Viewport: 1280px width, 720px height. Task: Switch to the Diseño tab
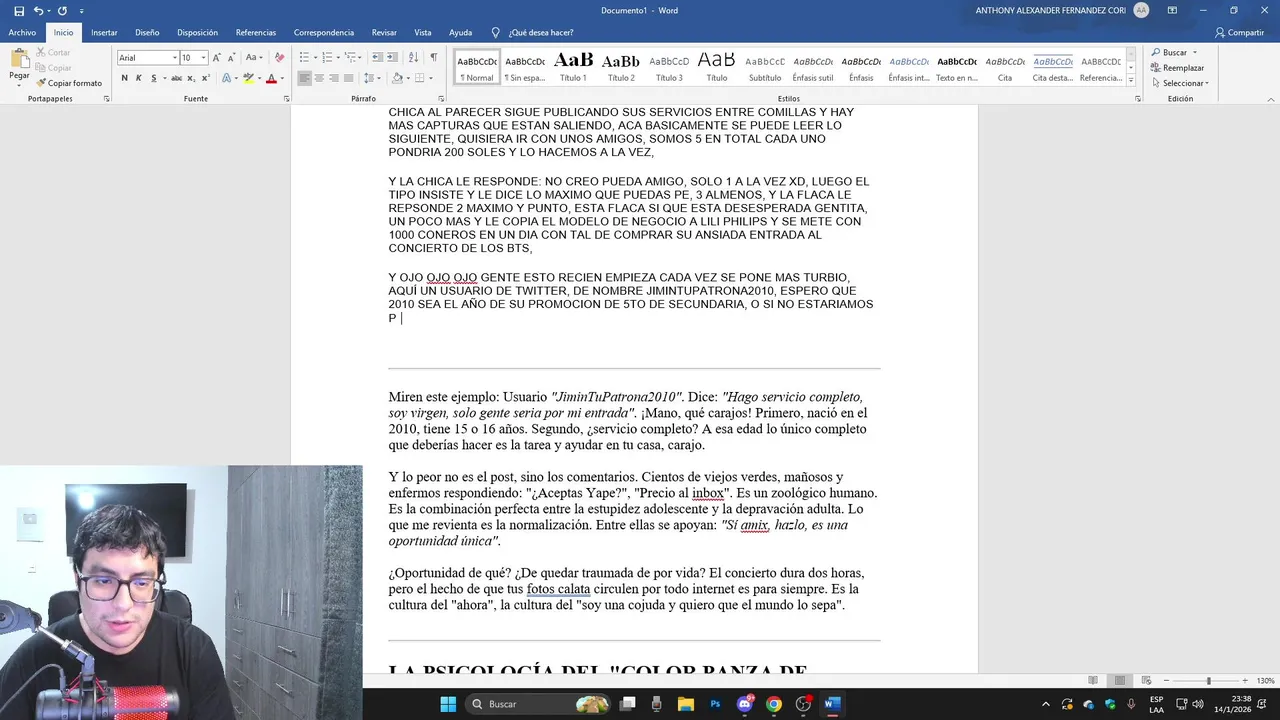coord(147,32)
